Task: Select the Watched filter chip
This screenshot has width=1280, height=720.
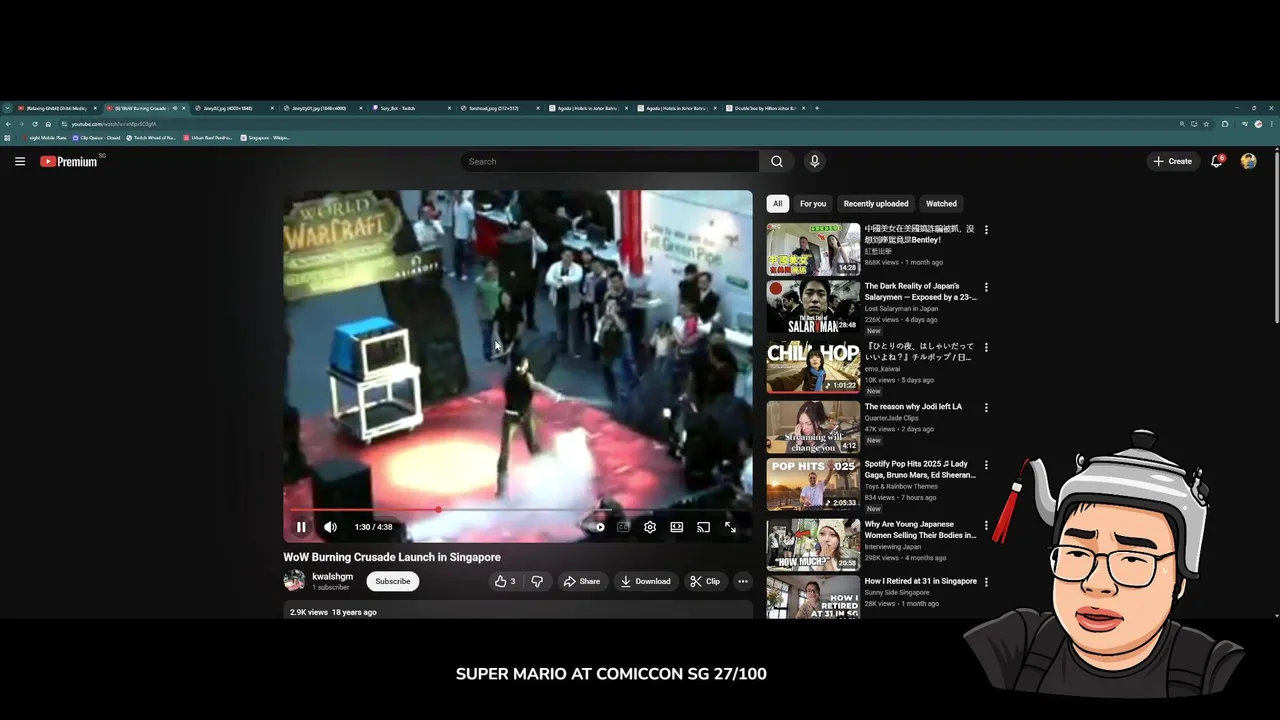Action: 941,204
